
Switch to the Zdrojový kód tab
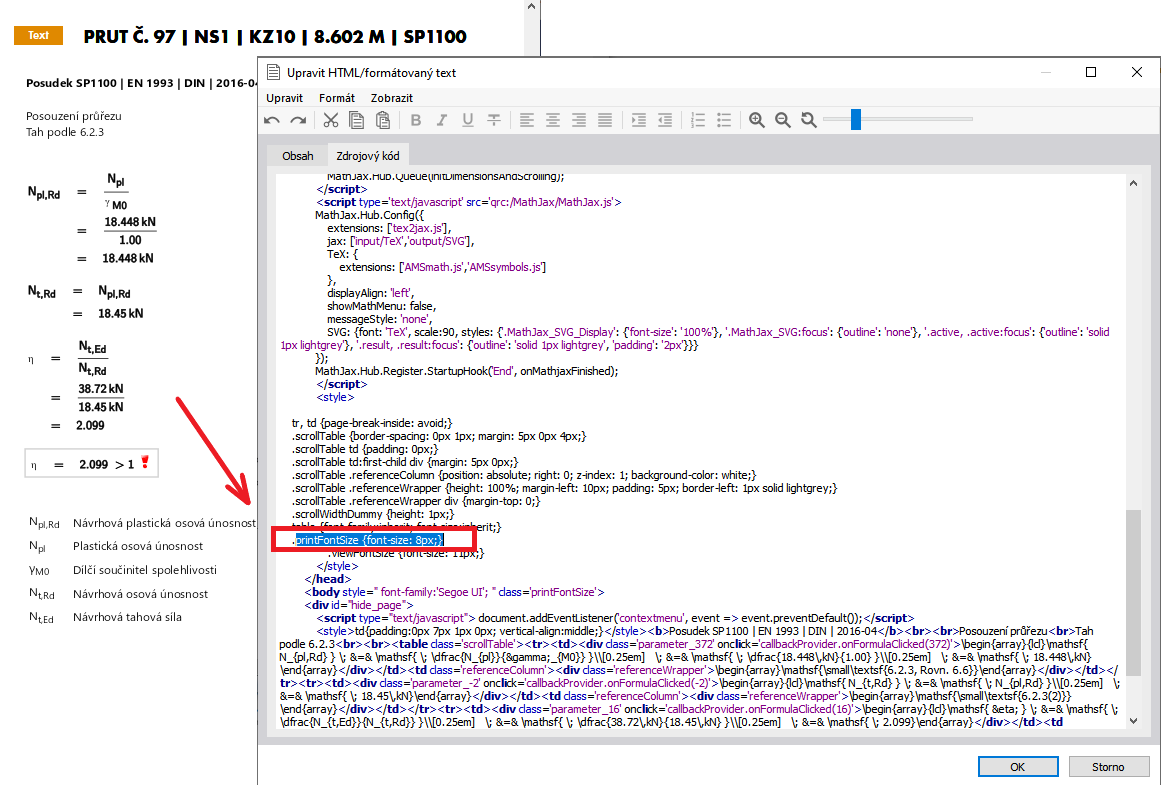368,156
